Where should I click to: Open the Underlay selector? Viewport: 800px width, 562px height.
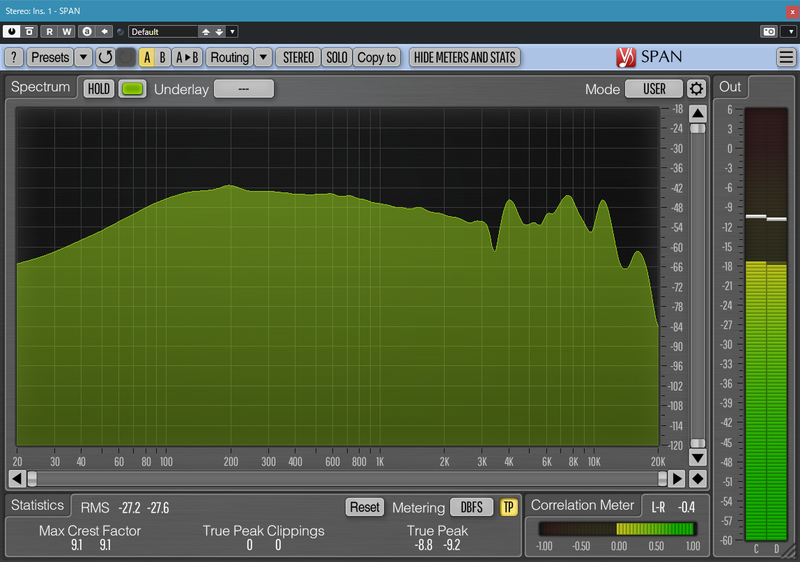click(244, 89)
